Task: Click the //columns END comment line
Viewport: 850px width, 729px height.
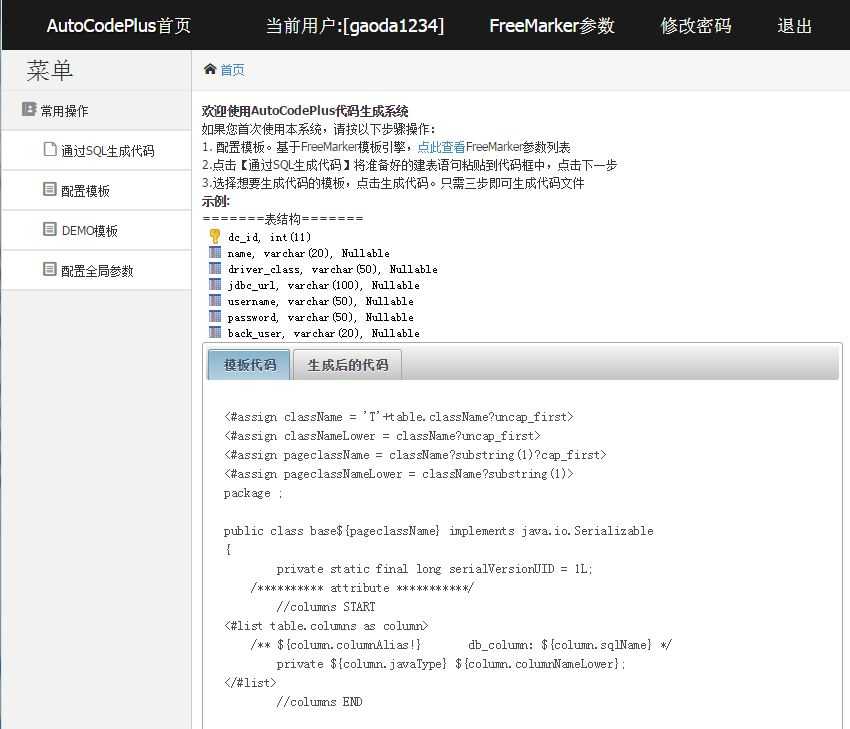Action: click(x=319, y=701)
